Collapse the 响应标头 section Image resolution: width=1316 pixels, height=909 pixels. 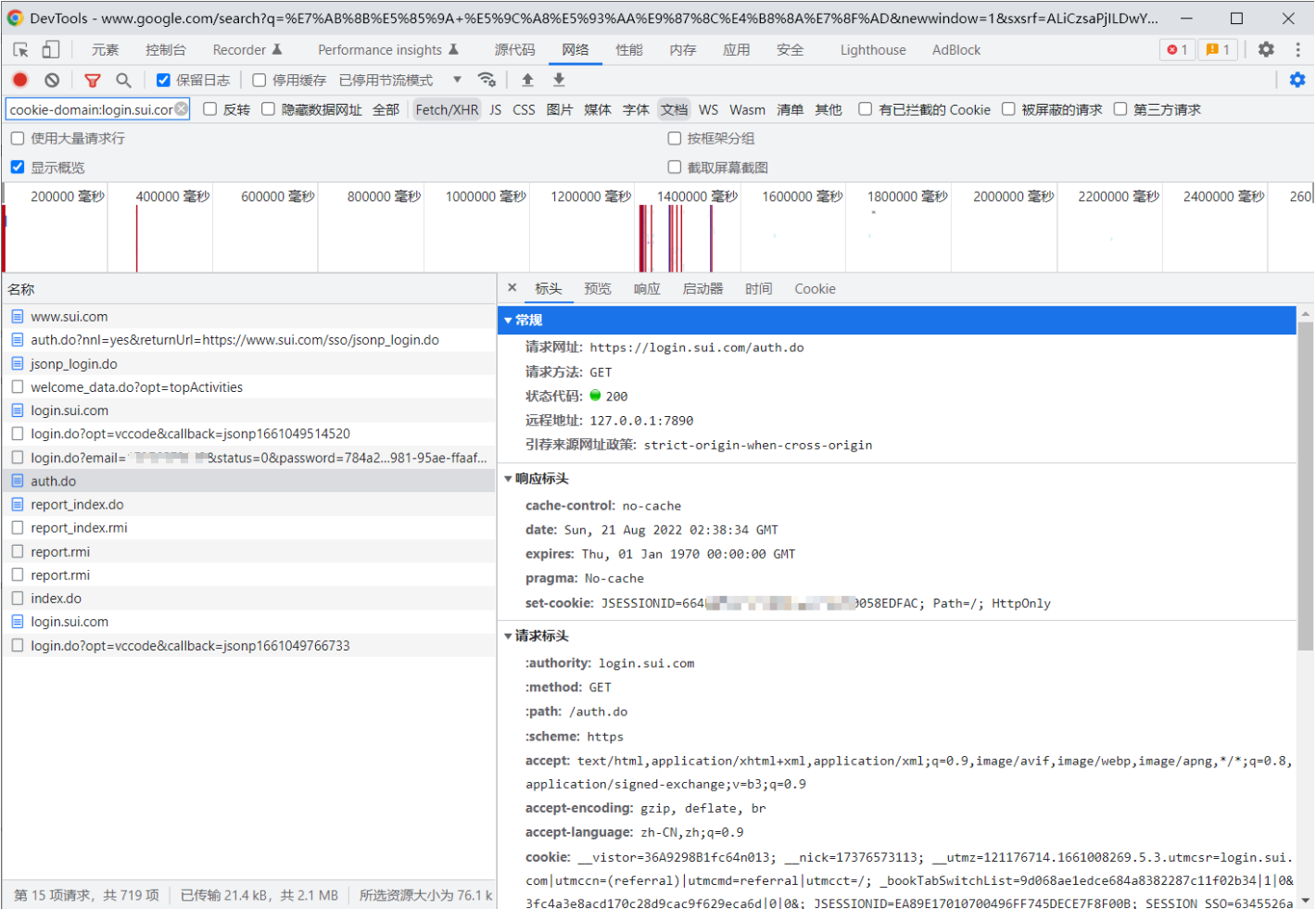pos(508,479)
